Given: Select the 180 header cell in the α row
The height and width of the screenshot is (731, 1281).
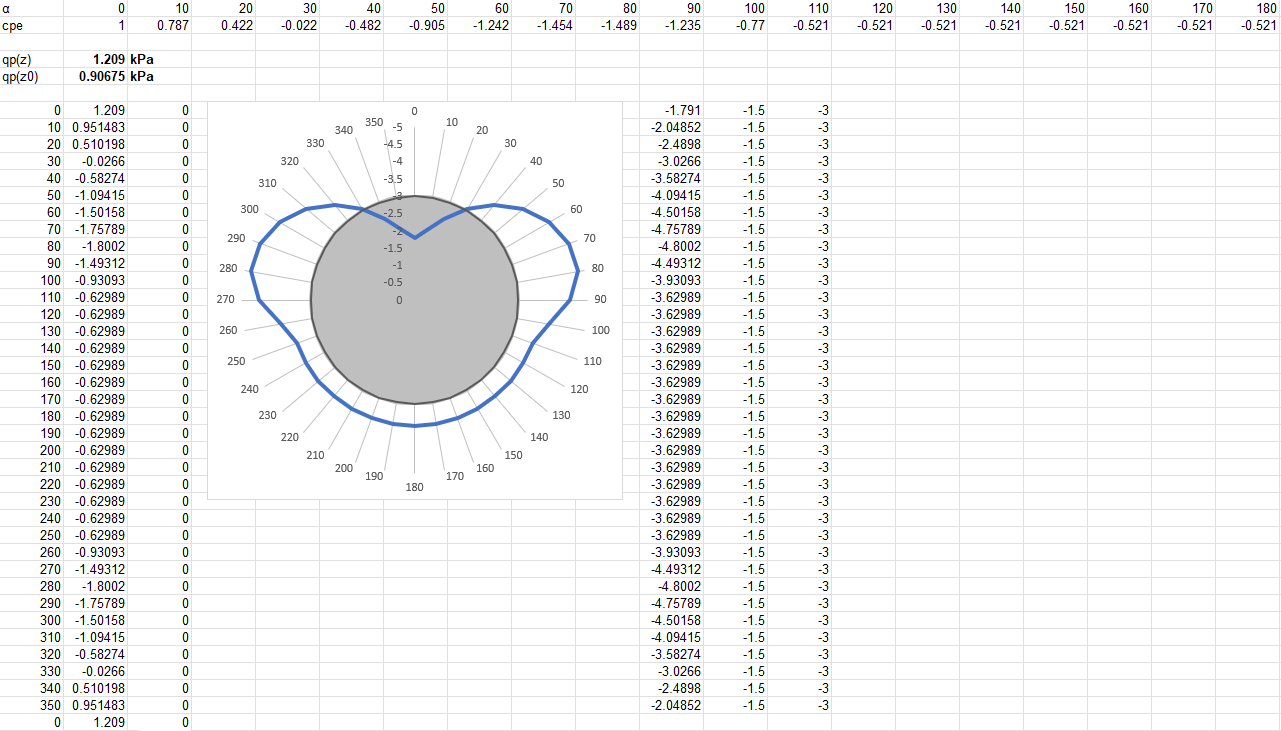Looking at the screenshot, I should coord(1248,8).
